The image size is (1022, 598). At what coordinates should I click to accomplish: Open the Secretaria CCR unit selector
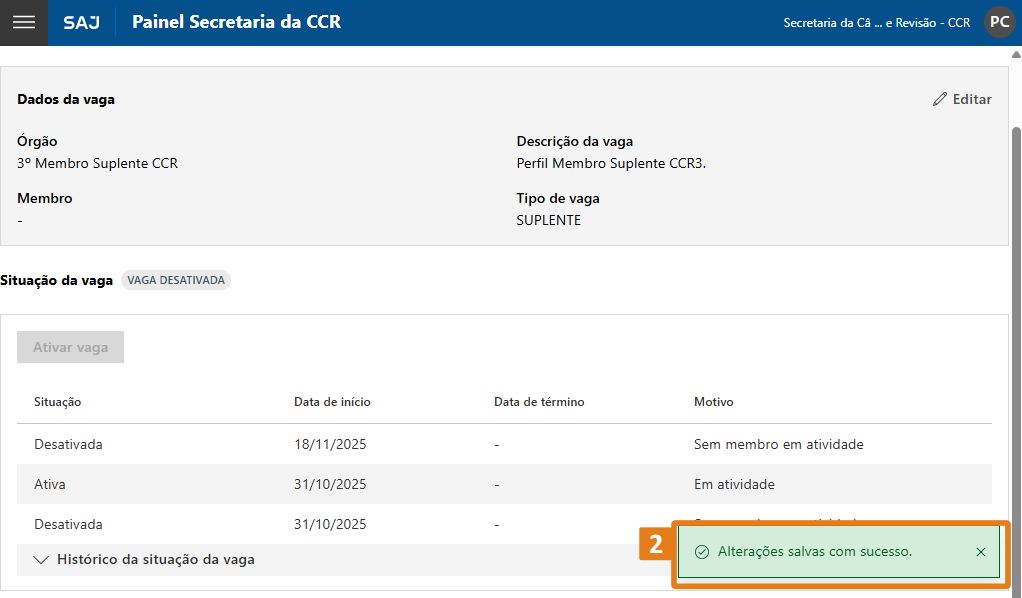click(x=876, y=22)
